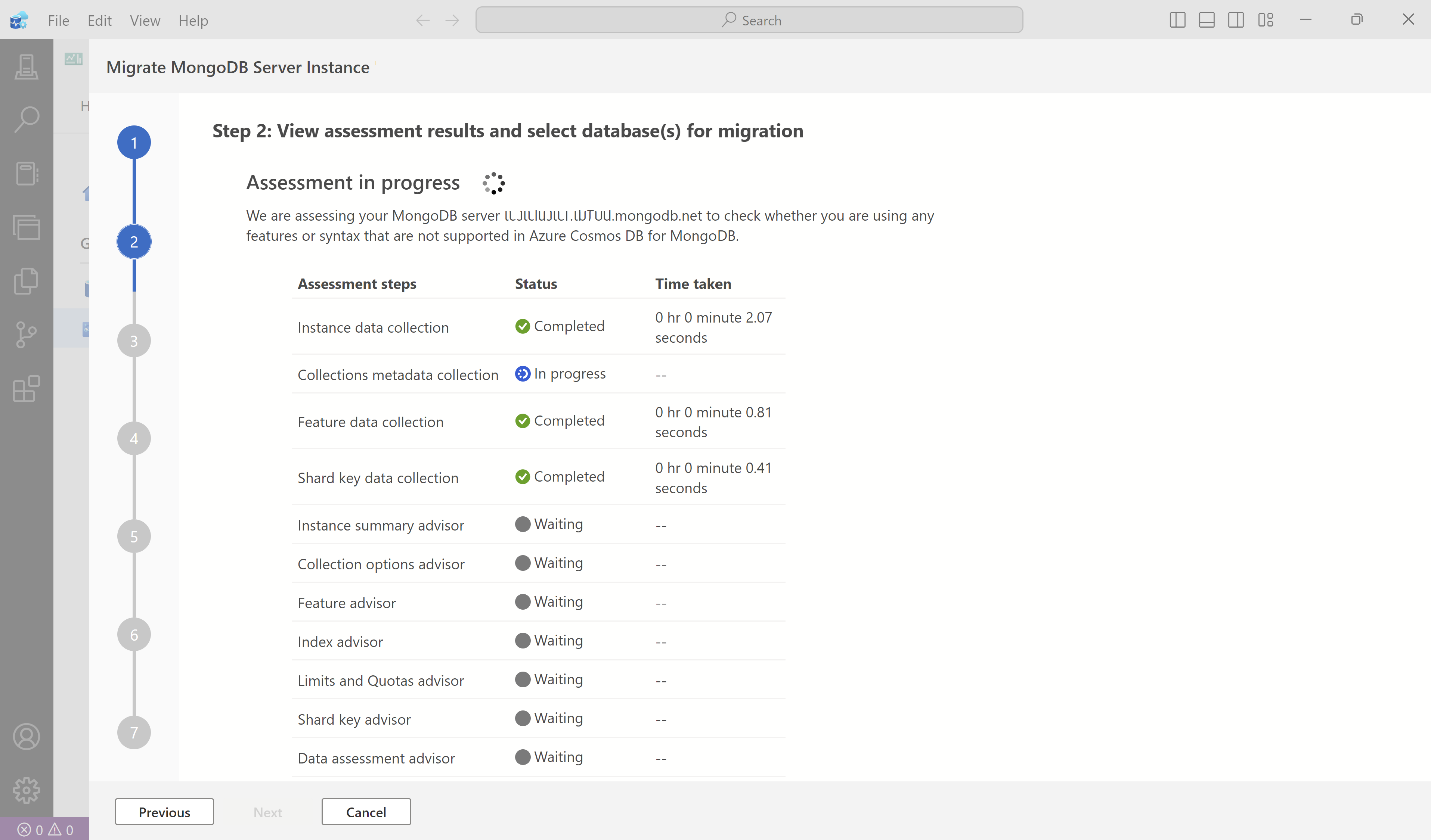Toggle the bottom panel layout icon
Viewport: 1431px width, 840px height.
pos(1206,21)
